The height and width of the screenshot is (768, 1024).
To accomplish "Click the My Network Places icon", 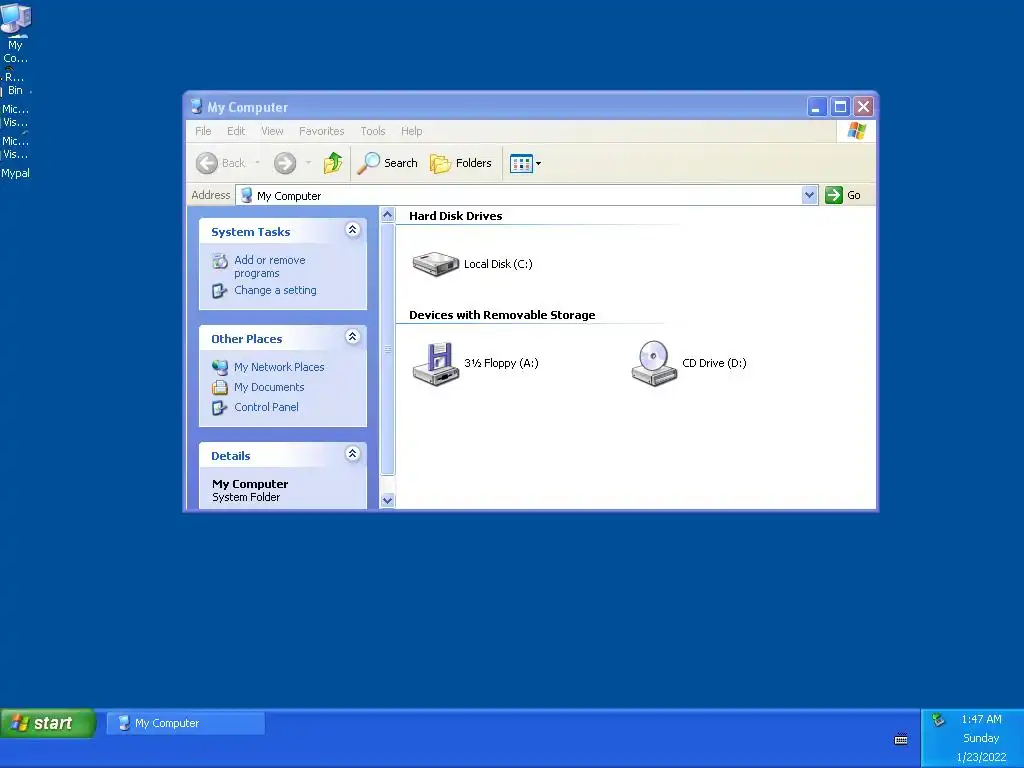I will pos(220,367).
